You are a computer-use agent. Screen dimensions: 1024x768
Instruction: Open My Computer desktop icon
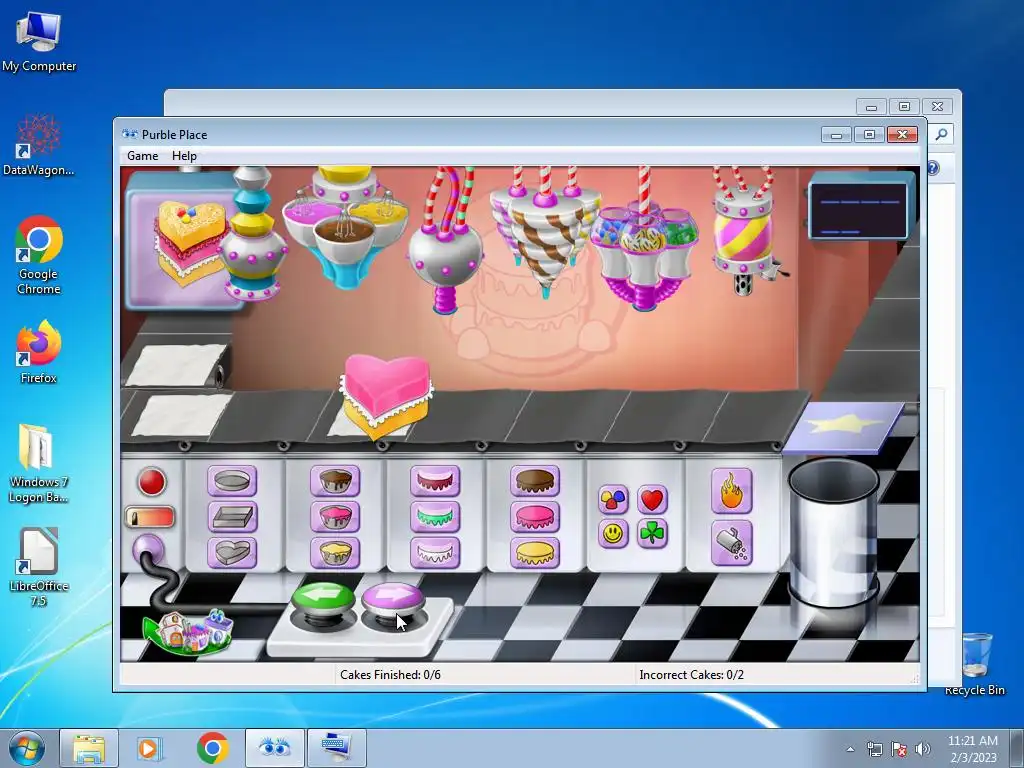[x=39, y=41]
